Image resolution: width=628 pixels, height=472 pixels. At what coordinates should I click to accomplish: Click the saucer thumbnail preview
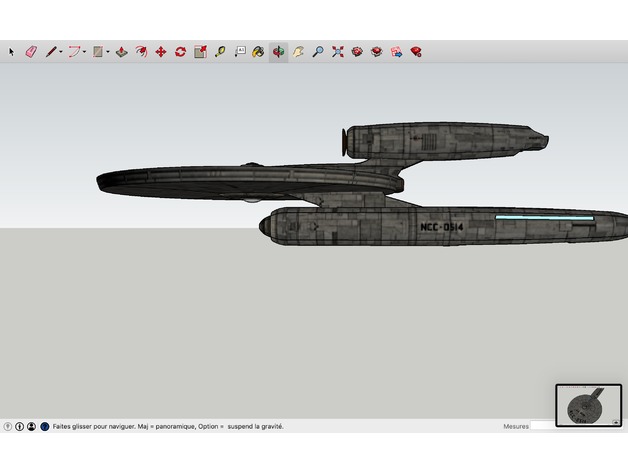tap(589, 405)
